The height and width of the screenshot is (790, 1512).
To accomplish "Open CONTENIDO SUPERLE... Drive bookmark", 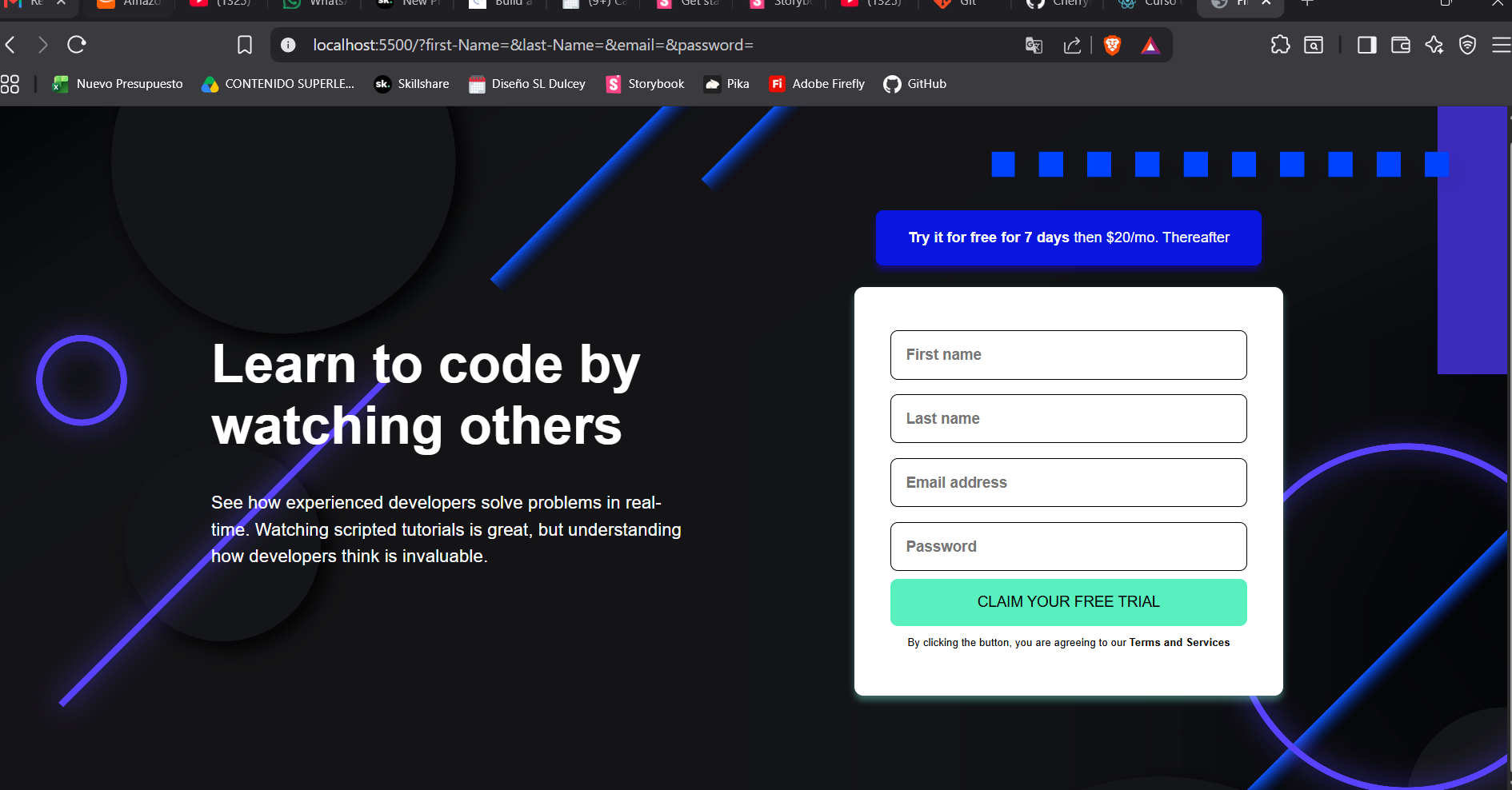I will click(278, 84).
